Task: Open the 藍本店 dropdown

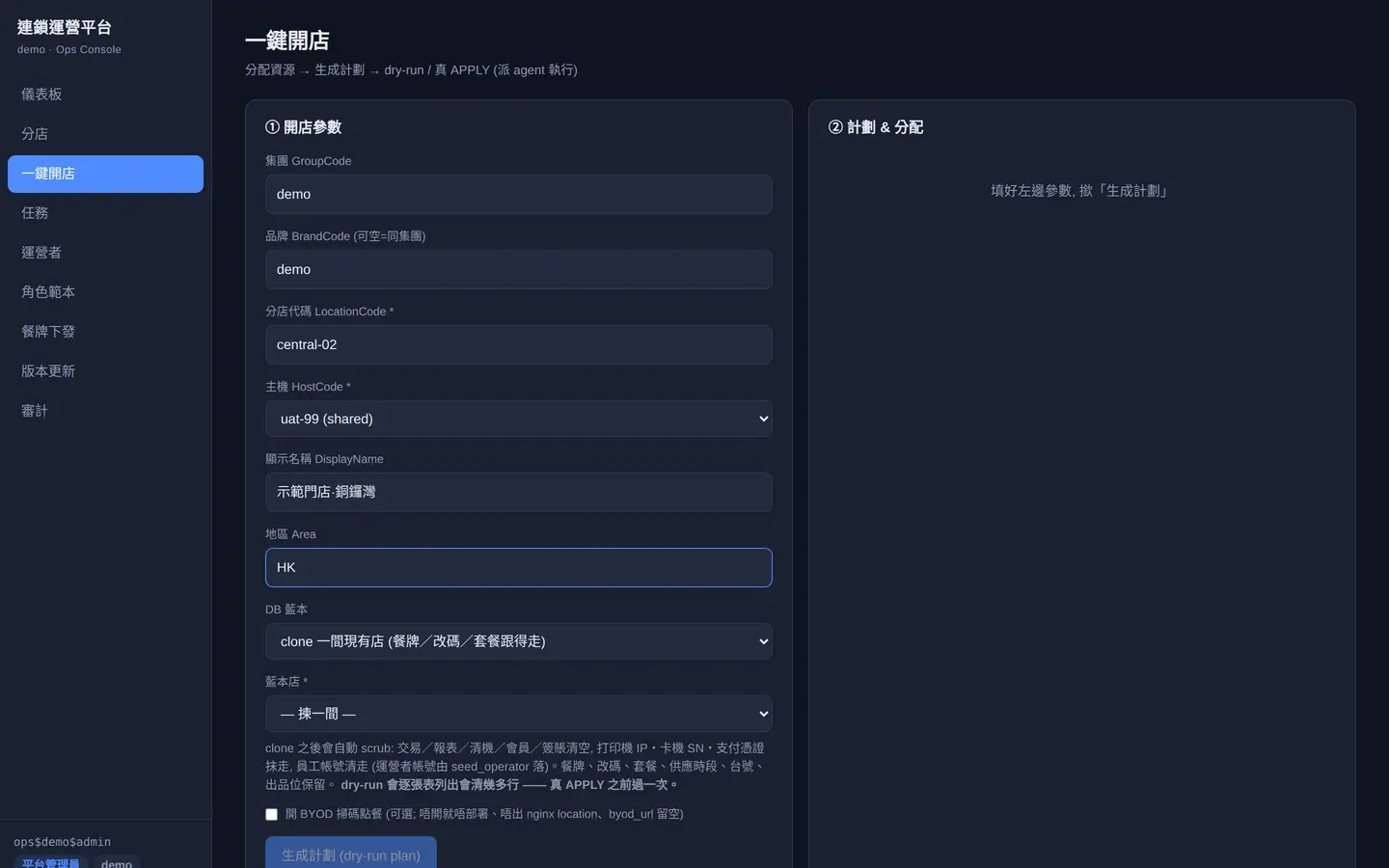Action: coord(519,714)
